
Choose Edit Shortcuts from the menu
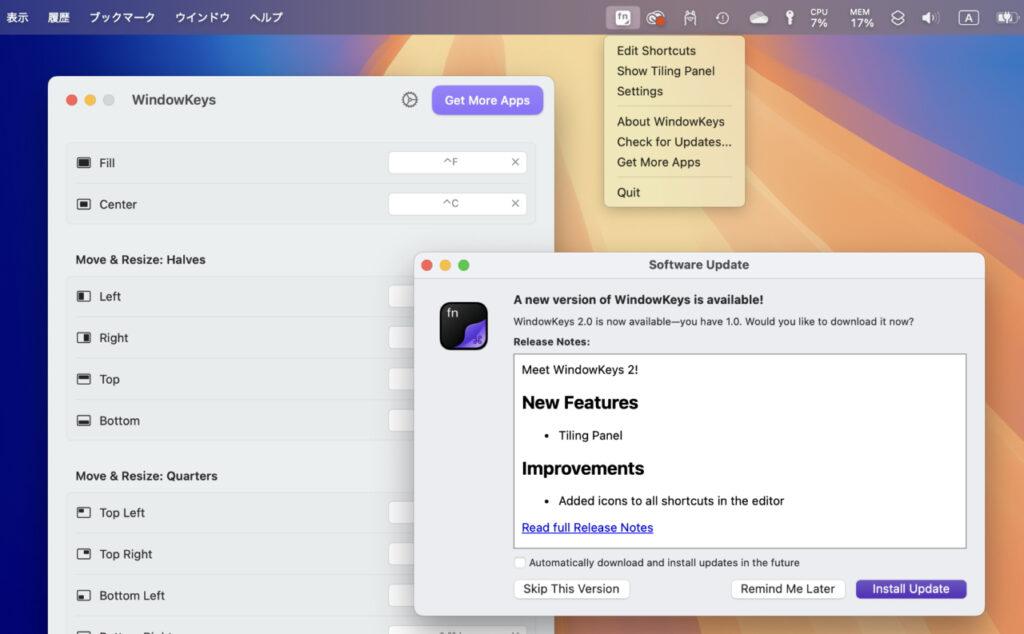point(656,50)
